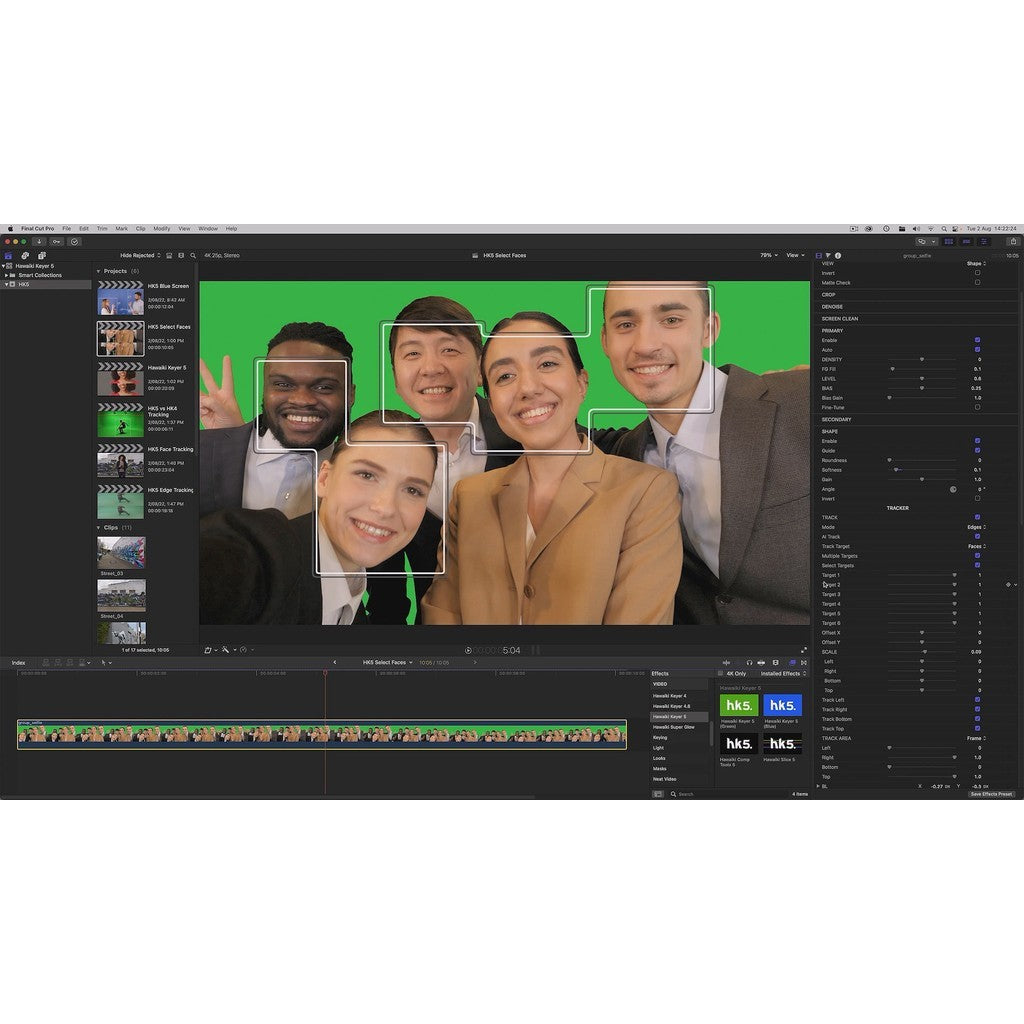The image size is (1024, 1024).
Task: Toggle the audio skimming waveform icon
Action: point(726,662)
